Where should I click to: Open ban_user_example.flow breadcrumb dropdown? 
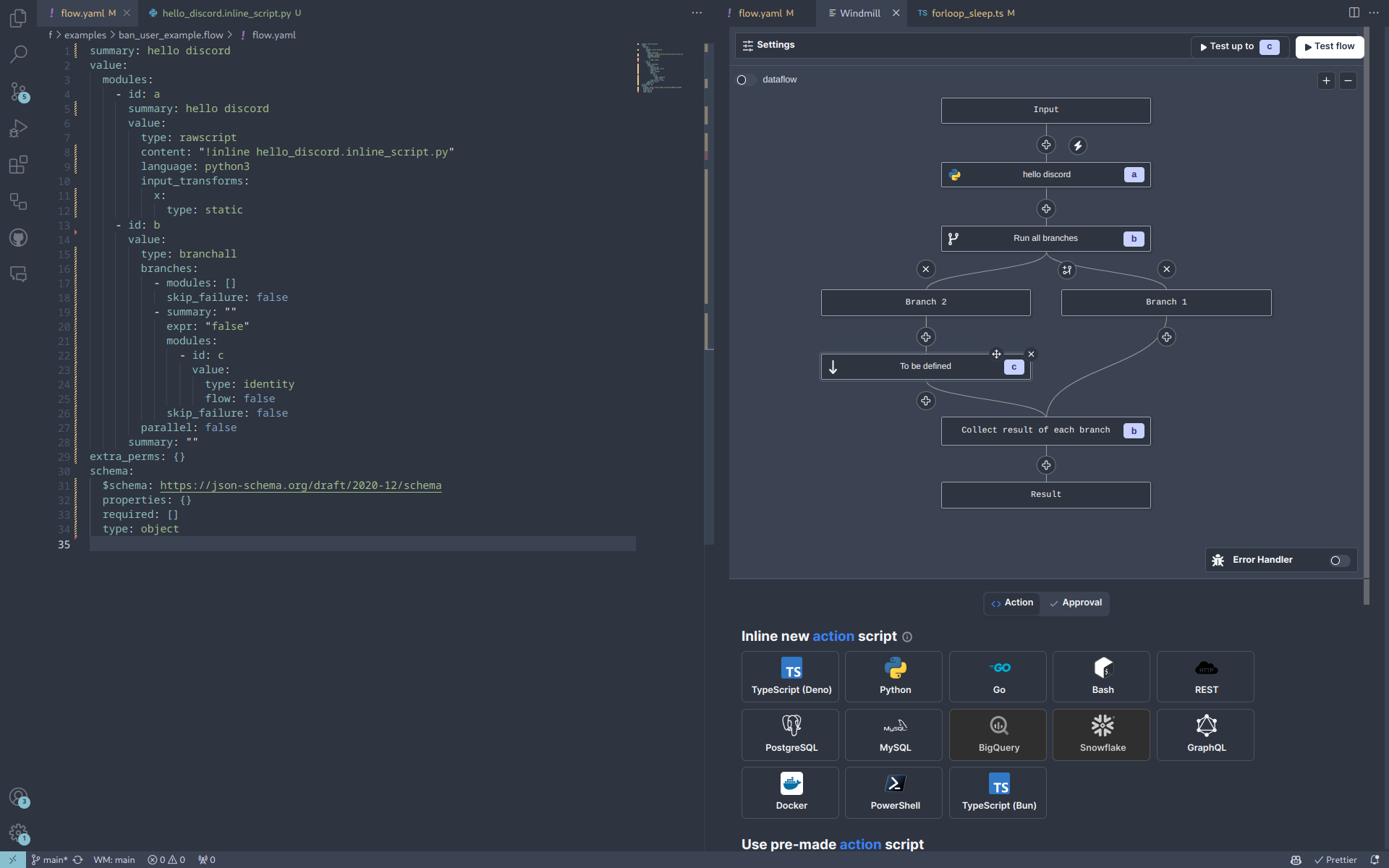tap(171, 35)
